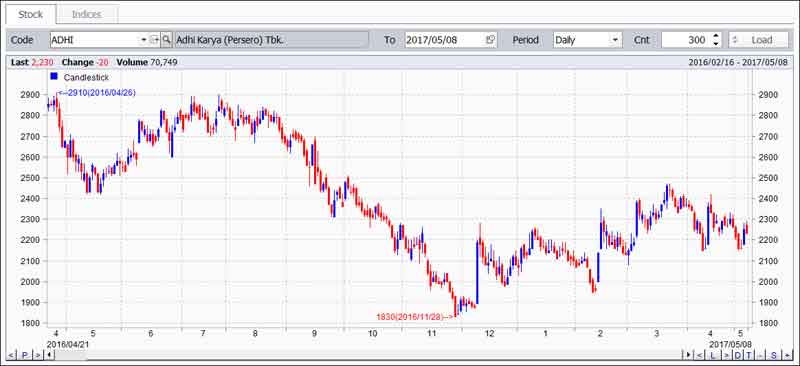800x366 pixels.
Task: Click the Load button
Action: click(758, 40)
